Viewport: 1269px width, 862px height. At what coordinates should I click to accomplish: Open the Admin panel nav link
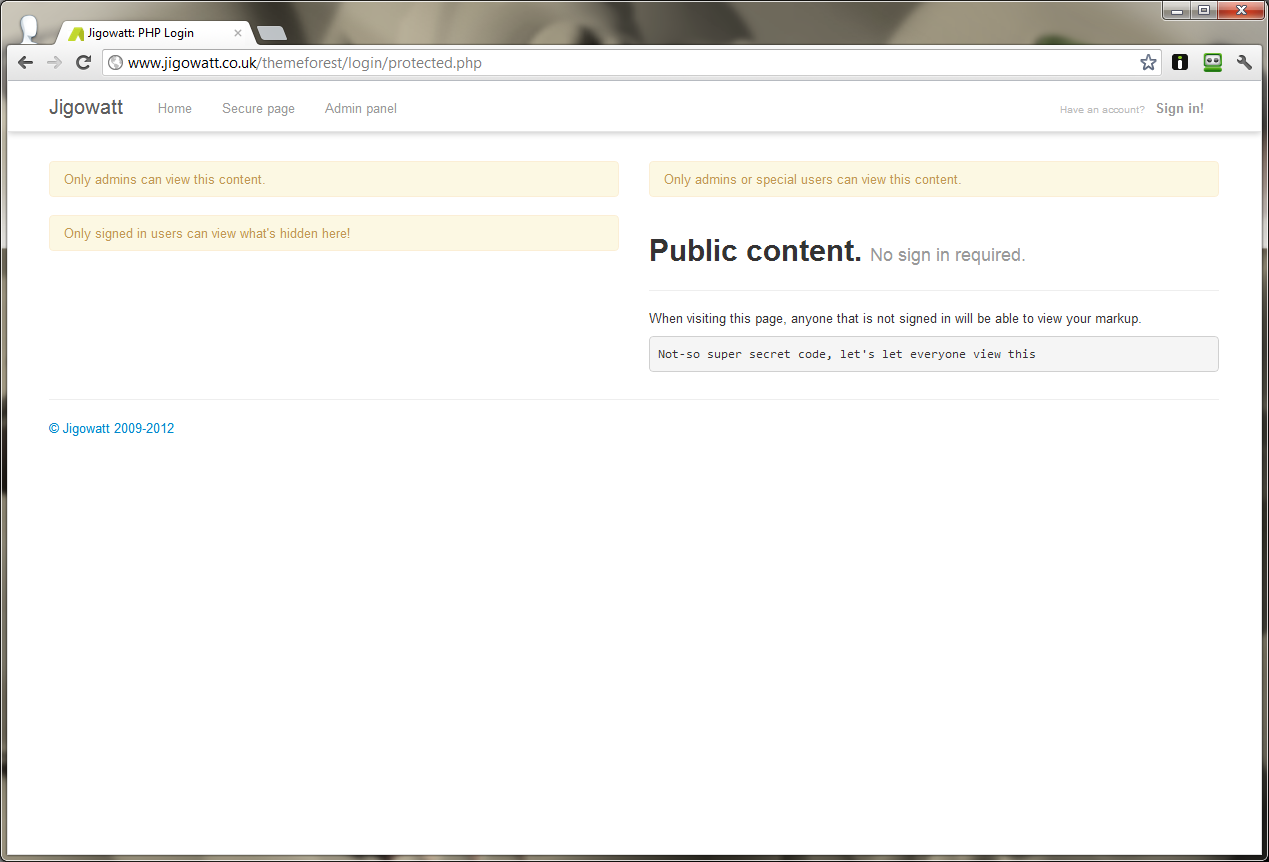(x=361, y=108)
